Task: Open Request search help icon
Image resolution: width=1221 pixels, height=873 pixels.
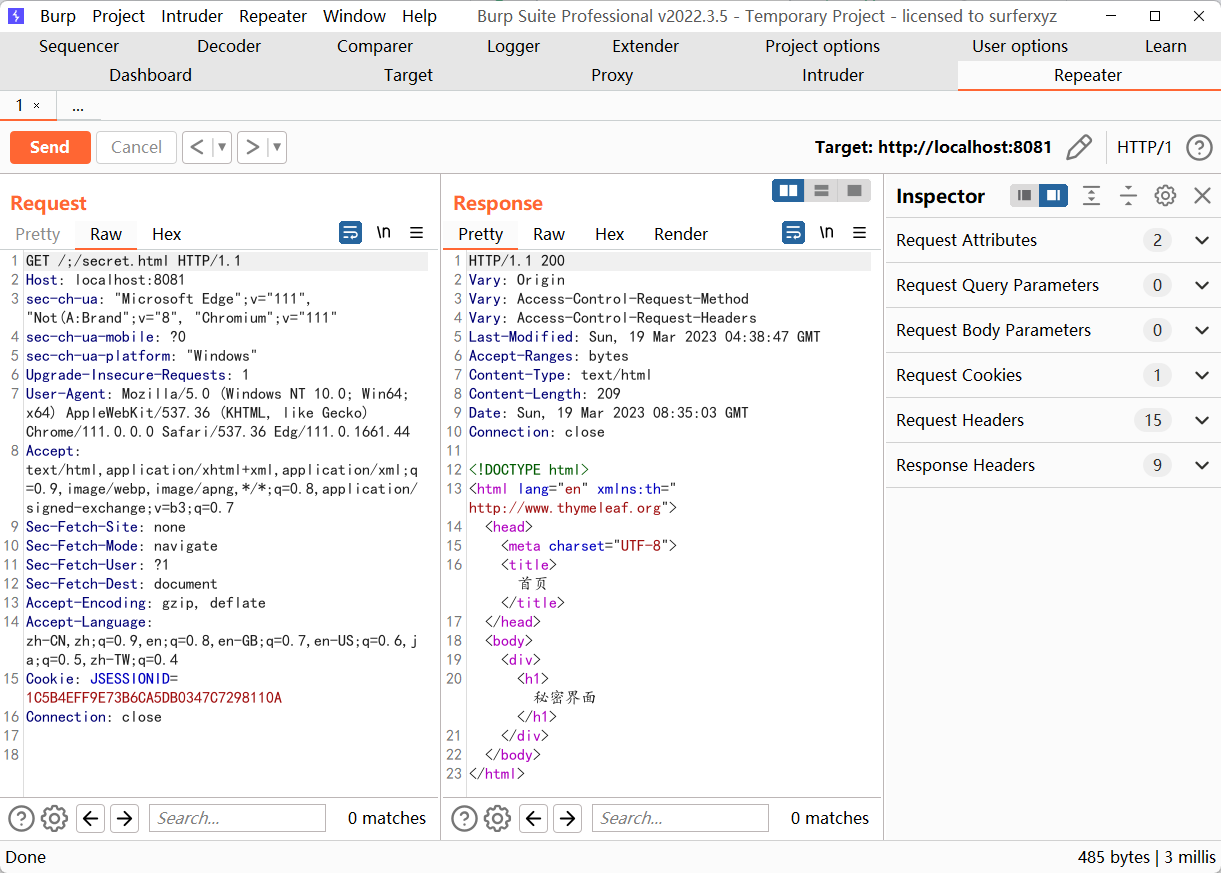Action: tap(21, 819)
